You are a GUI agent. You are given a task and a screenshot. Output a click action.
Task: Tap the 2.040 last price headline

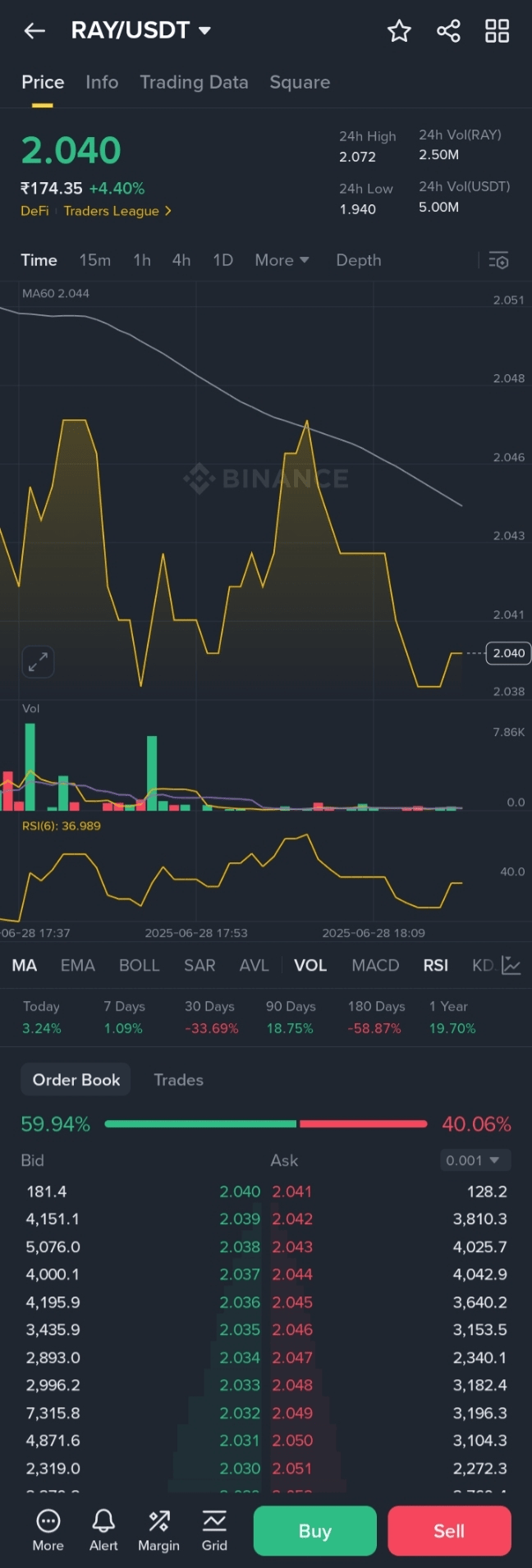click(x=71, y=150)
